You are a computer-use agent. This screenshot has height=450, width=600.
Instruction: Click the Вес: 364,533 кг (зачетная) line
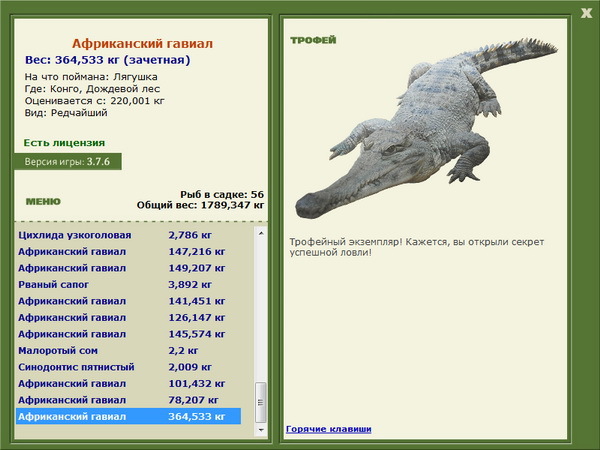click(108, 60)
